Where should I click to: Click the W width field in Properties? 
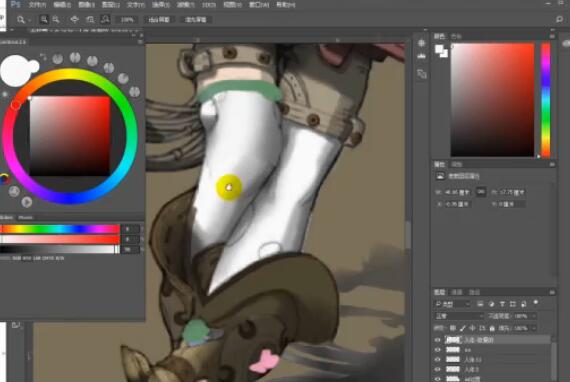tap(457, 192)
